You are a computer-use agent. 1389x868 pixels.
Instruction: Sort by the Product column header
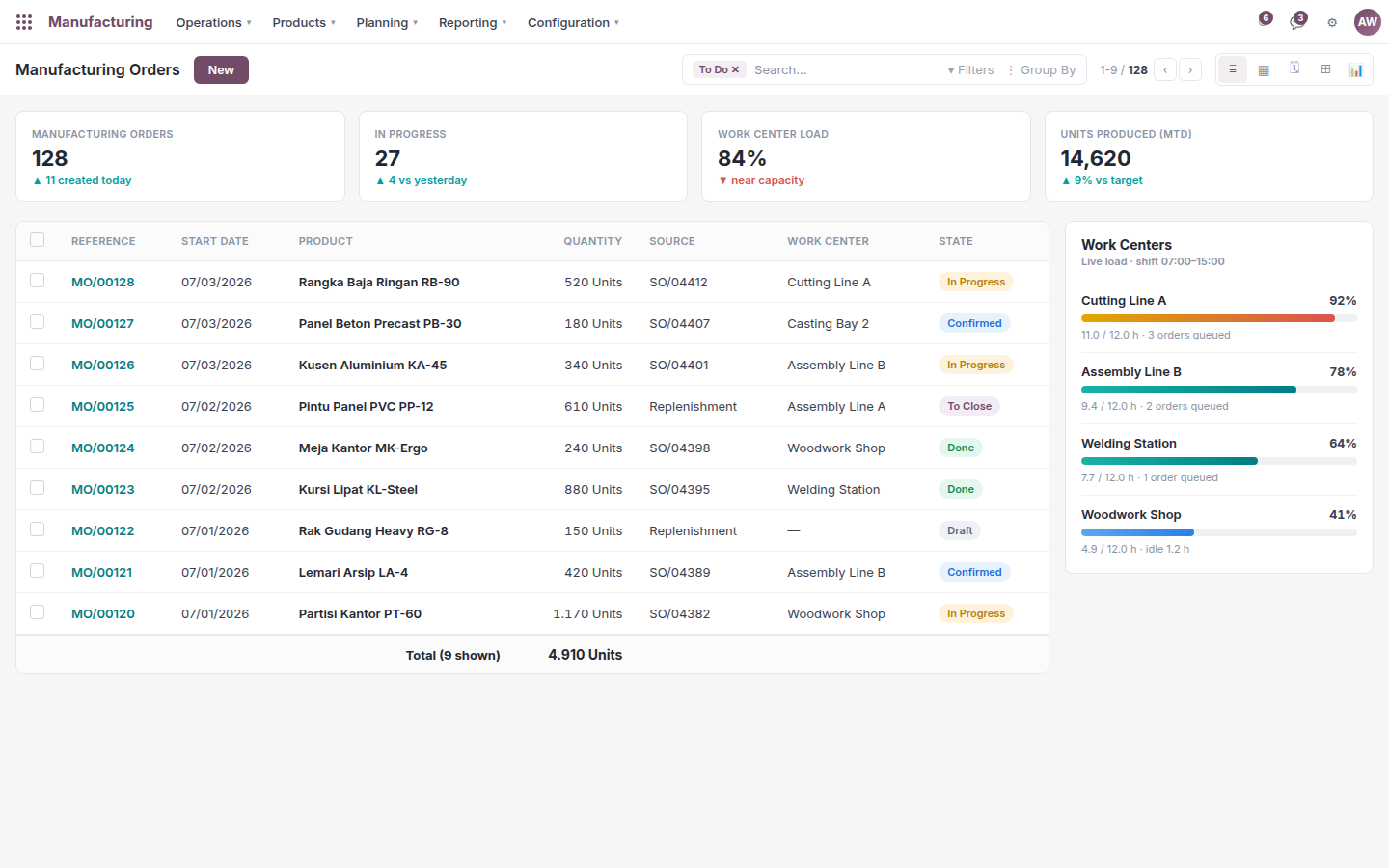tap(326, 241)
